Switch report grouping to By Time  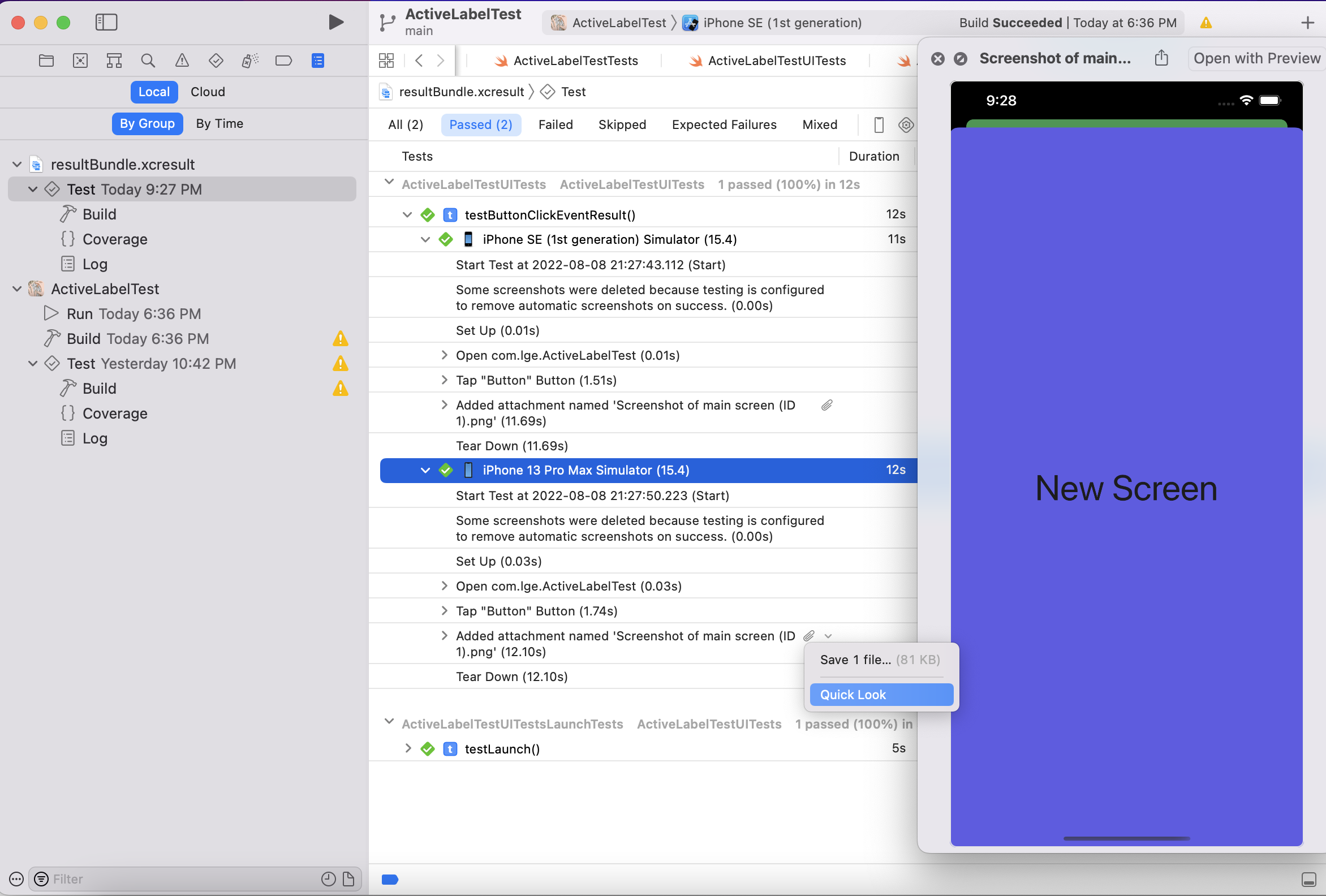[x=219, y=123]
